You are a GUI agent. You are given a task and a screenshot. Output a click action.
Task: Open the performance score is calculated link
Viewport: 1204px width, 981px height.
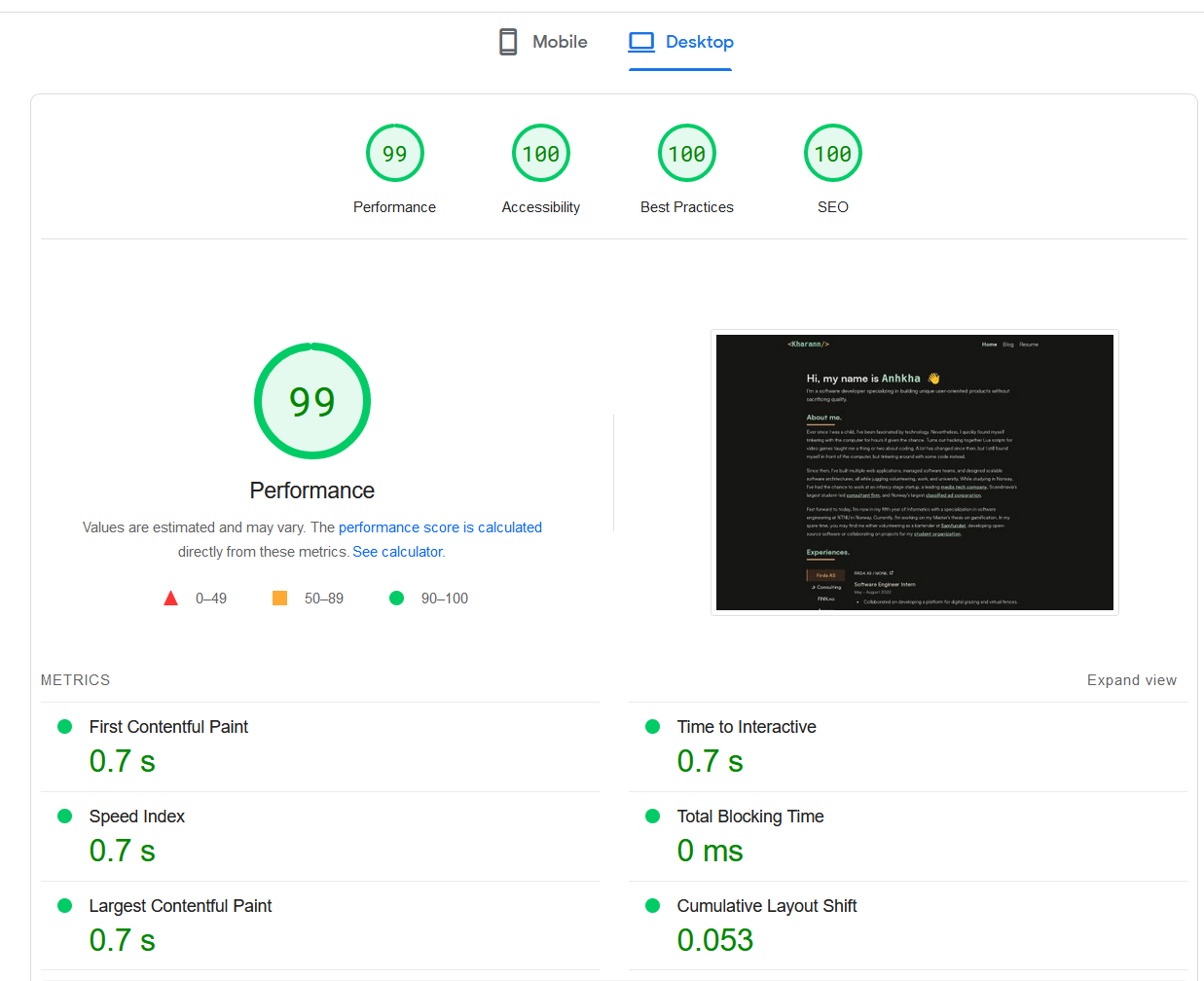click(x=440, y=527)
